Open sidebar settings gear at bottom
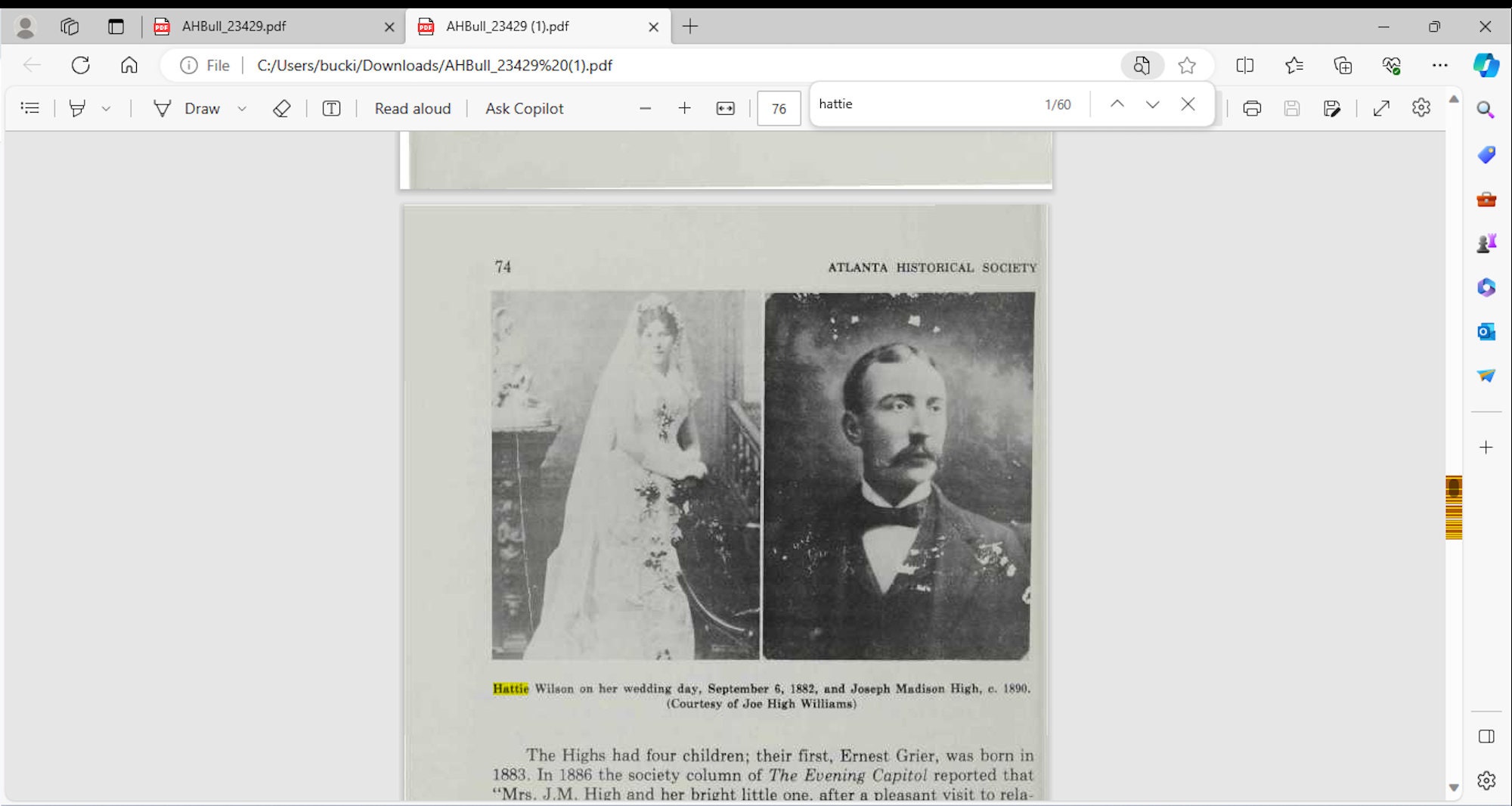Viewport: 1512px width, 806px height. [x=1486, y=780]
